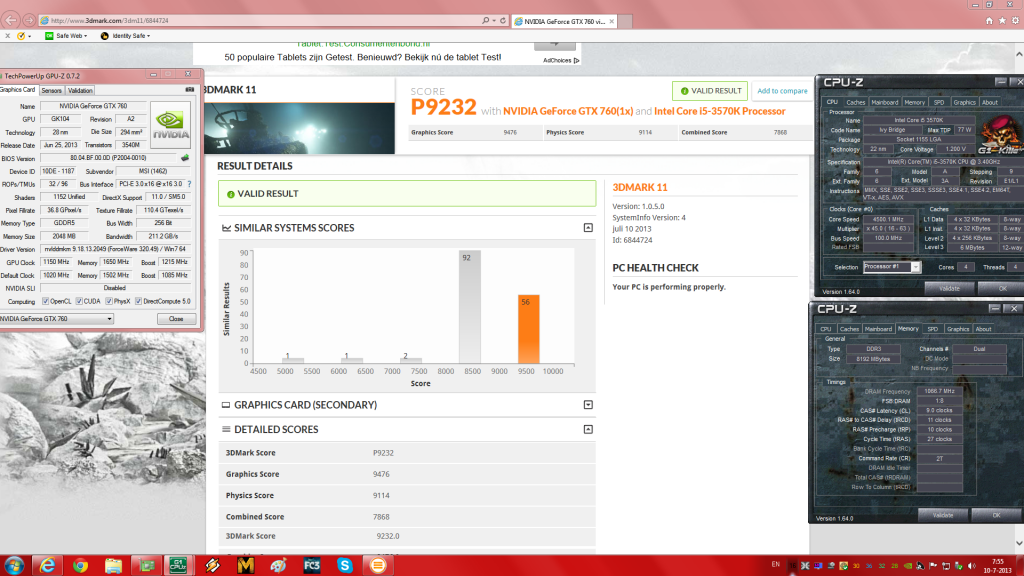Image resolution: width=1024 pixels, height=576 pixels.
Task: Toggle the DirectCompute 5.0 checkbox
Action: coord(138,302)
